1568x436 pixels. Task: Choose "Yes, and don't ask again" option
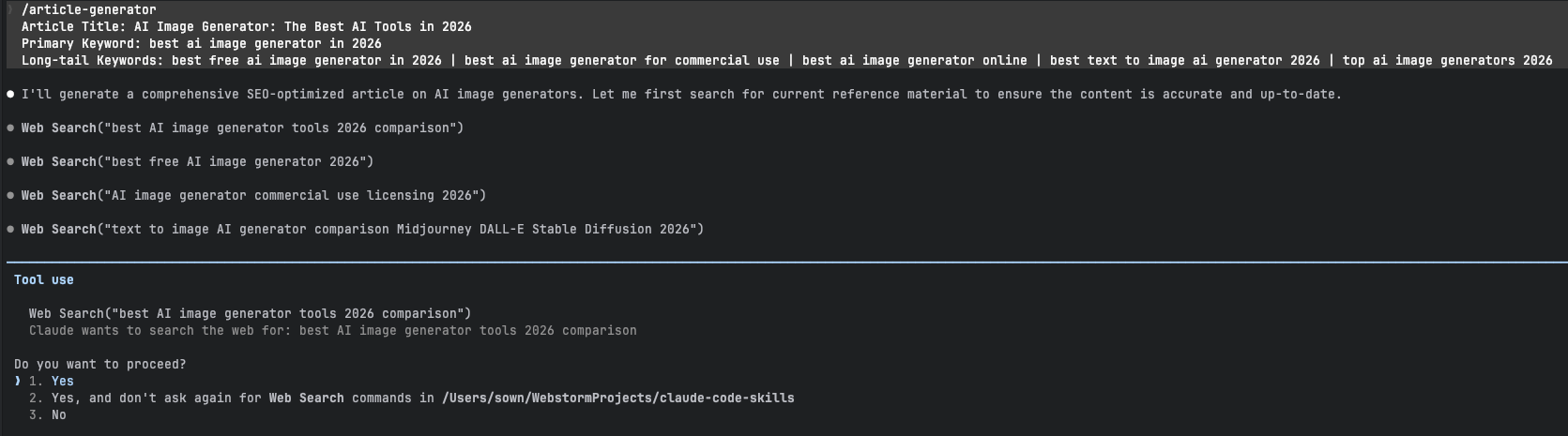point(141,398)
